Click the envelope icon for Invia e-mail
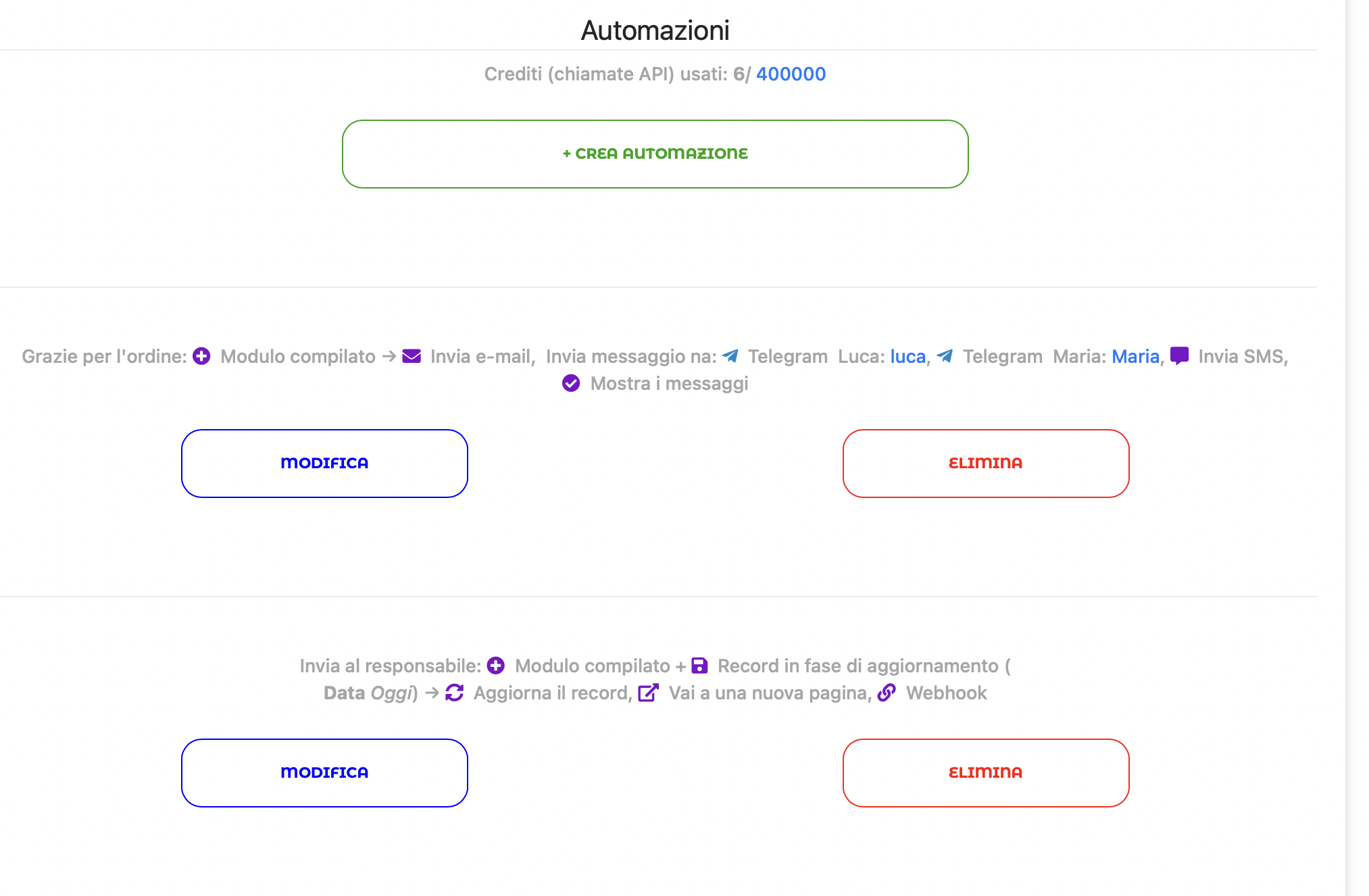 pos(412,356)
